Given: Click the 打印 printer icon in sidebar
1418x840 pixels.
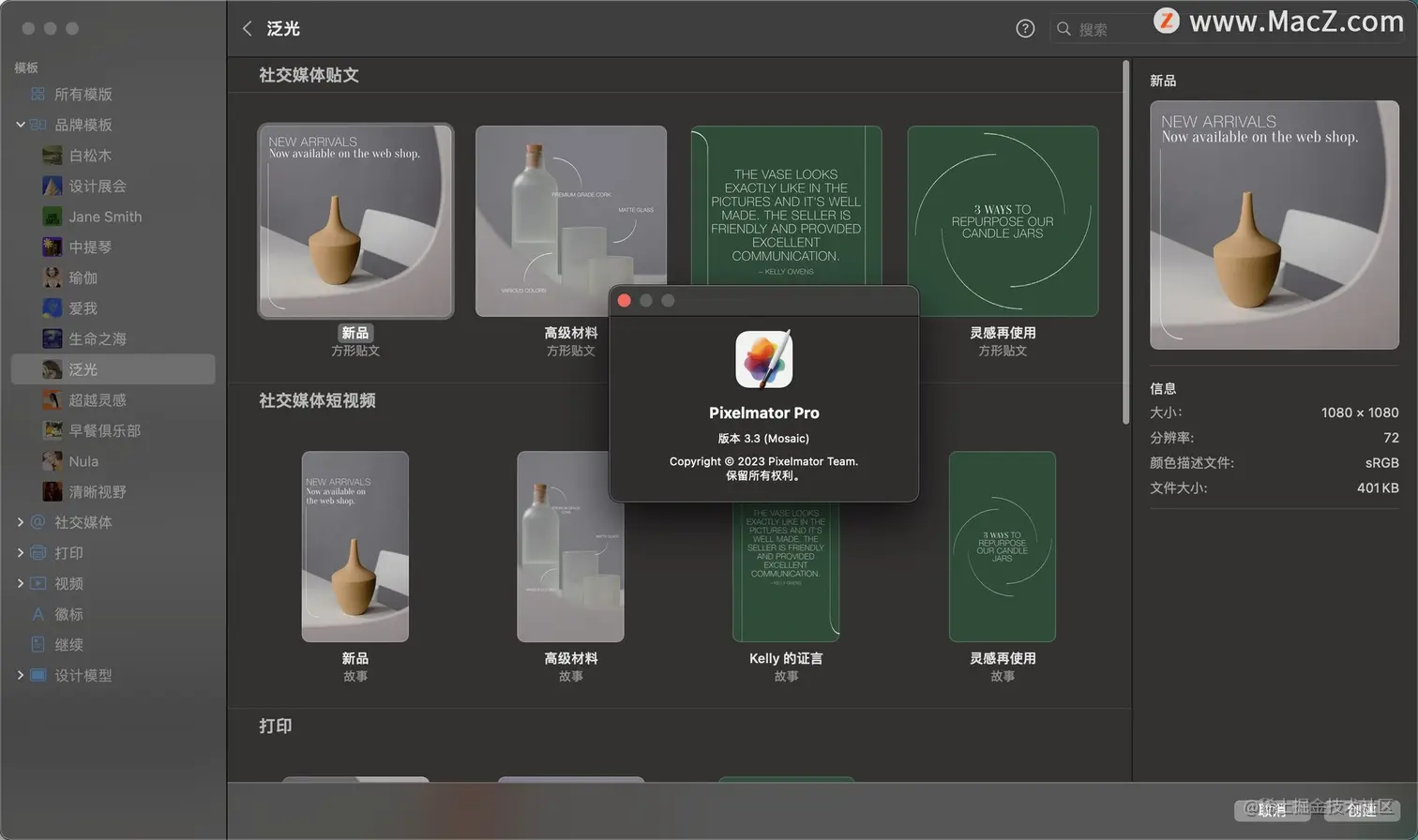Looking at the screenshot, I should [38, 553].
